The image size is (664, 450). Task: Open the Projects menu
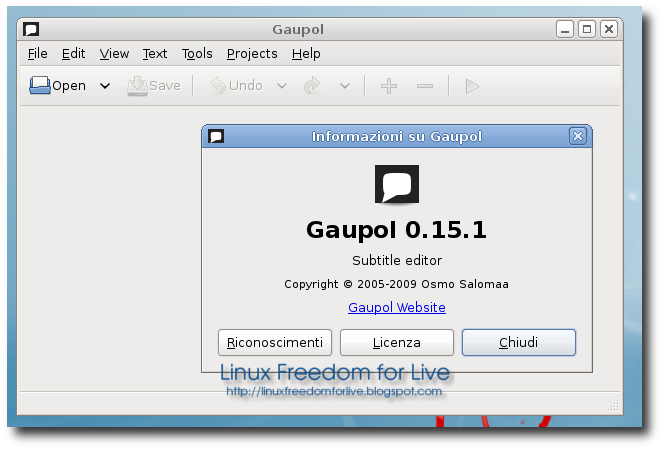tap(252, 54)
